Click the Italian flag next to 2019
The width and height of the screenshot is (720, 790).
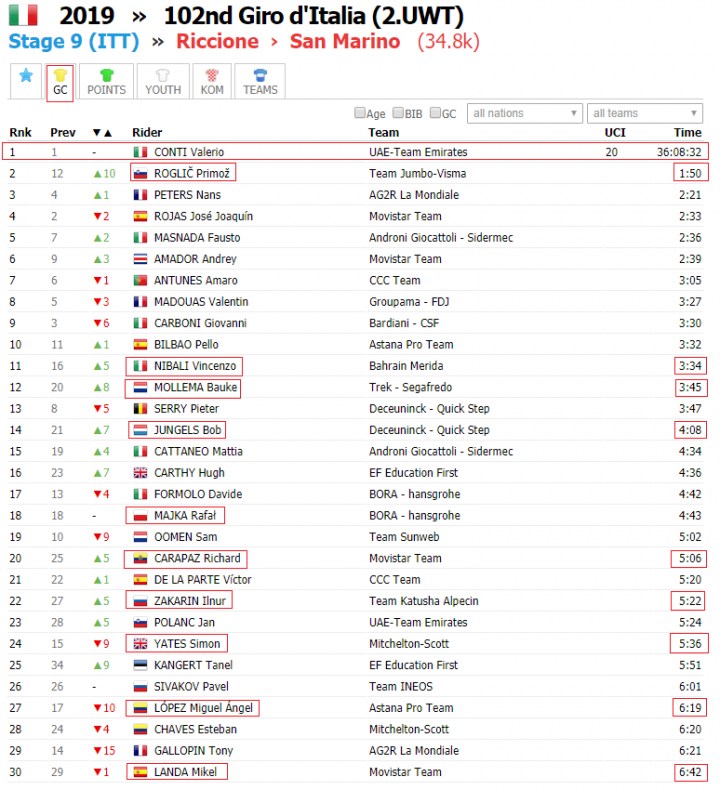[x=23, y=15]
